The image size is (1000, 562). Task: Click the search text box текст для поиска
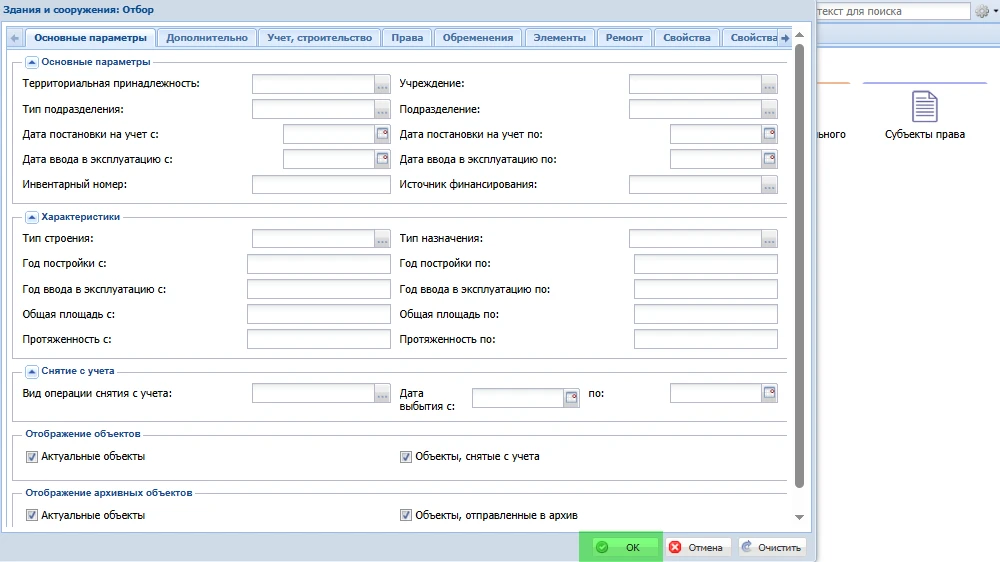tap(893, 11)
